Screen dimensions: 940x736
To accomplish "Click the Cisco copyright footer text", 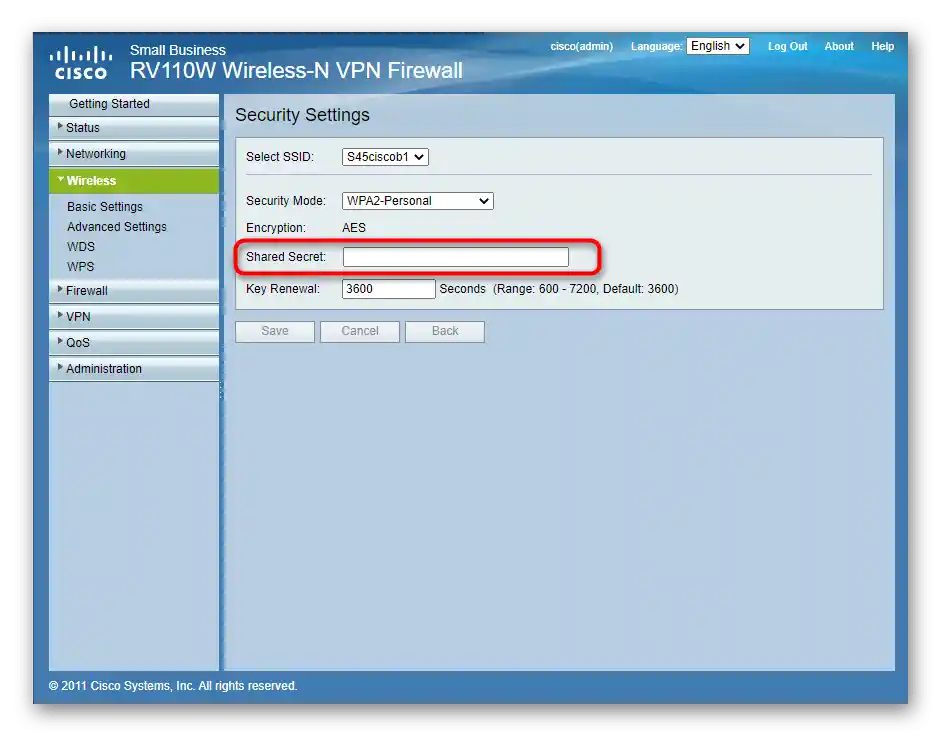I will [x=173, y=686].
